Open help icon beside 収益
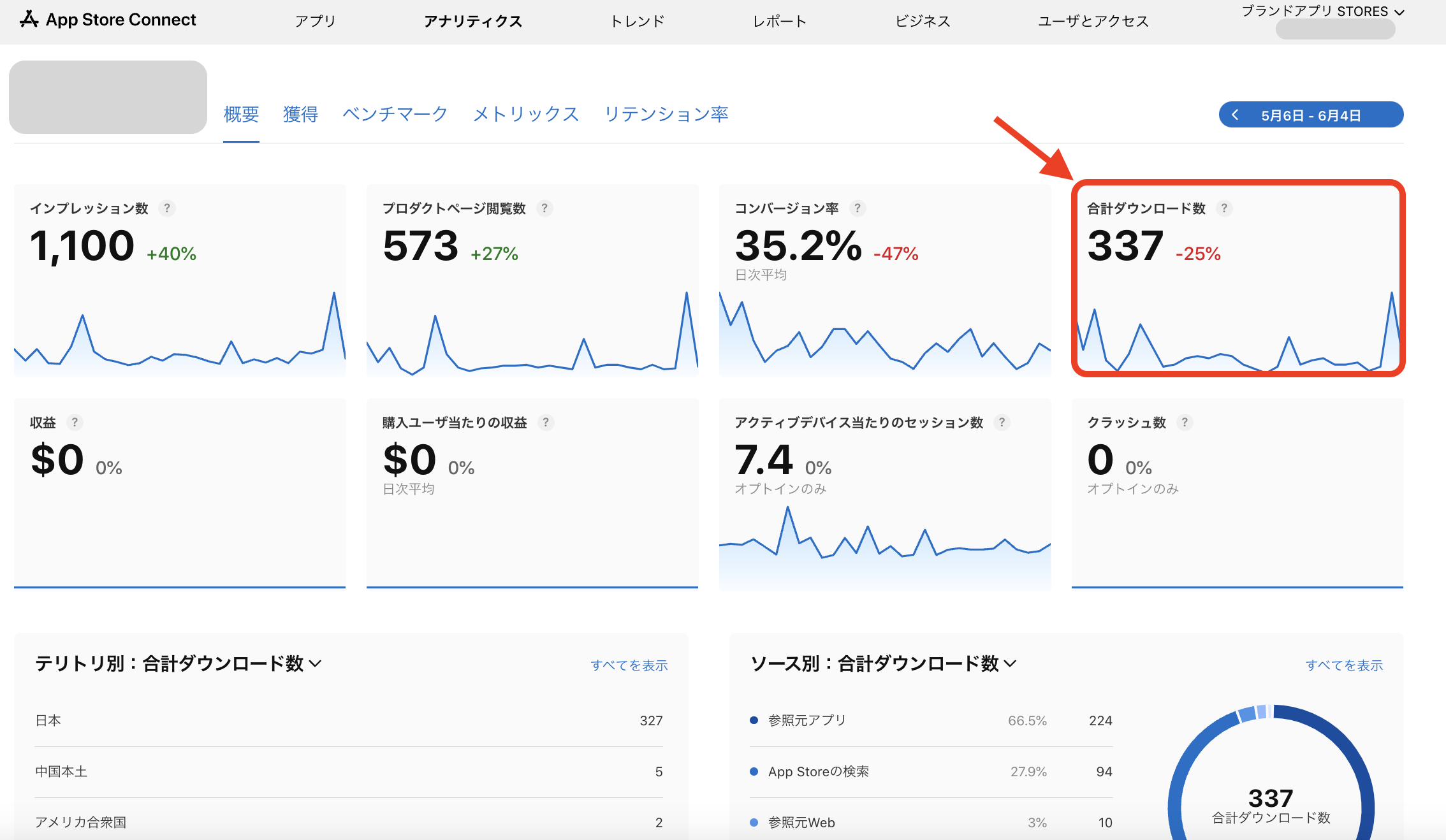1446x840 pixels. (75, 423)
